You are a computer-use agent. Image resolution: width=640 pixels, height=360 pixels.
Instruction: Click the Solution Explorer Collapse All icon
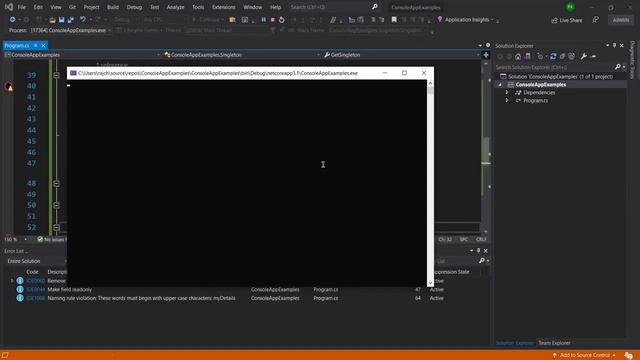(562, 56)
